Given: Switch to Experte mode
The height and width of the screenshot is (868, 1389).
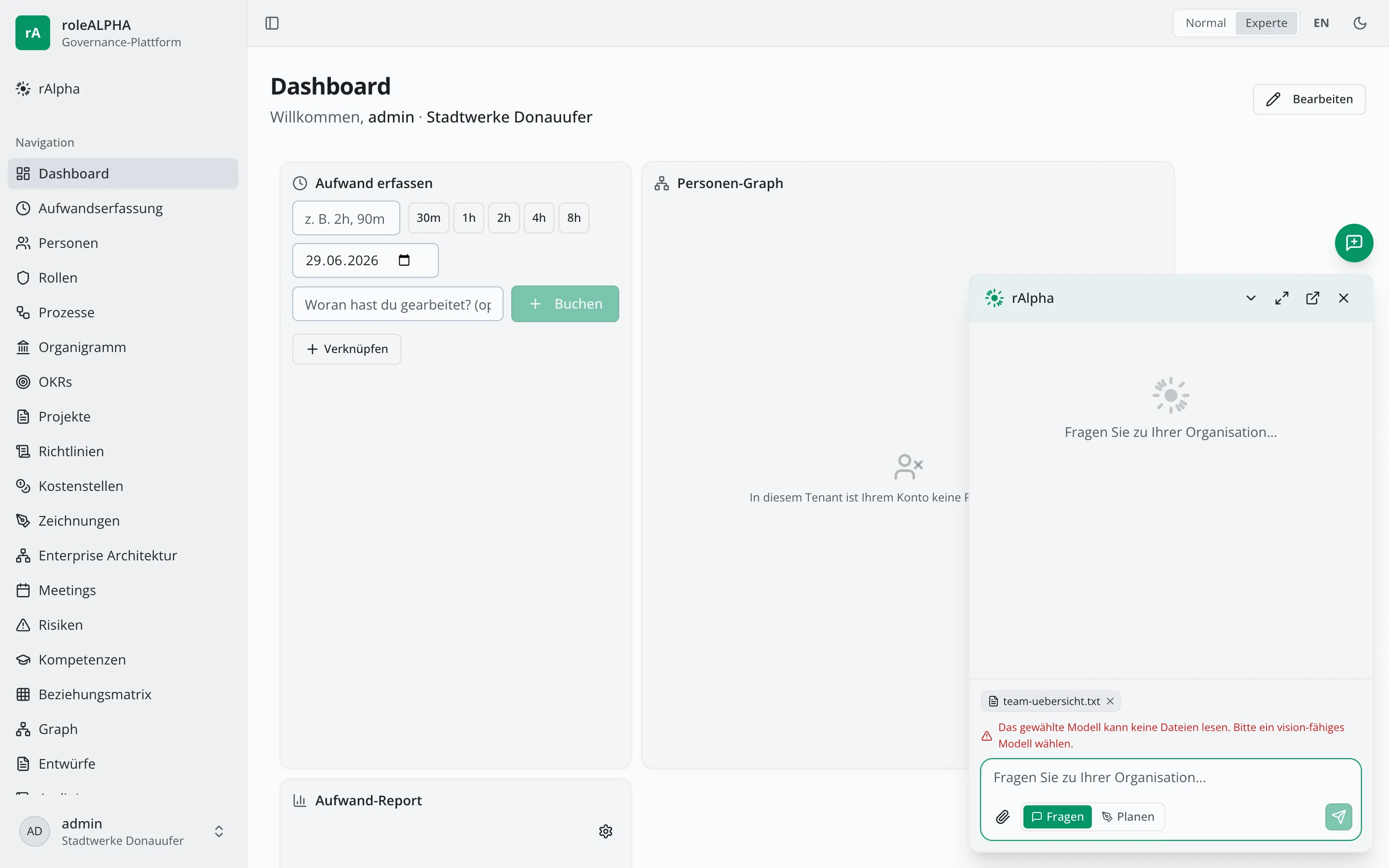Looking at the screenshot, I should click(x=1266, y=23).
